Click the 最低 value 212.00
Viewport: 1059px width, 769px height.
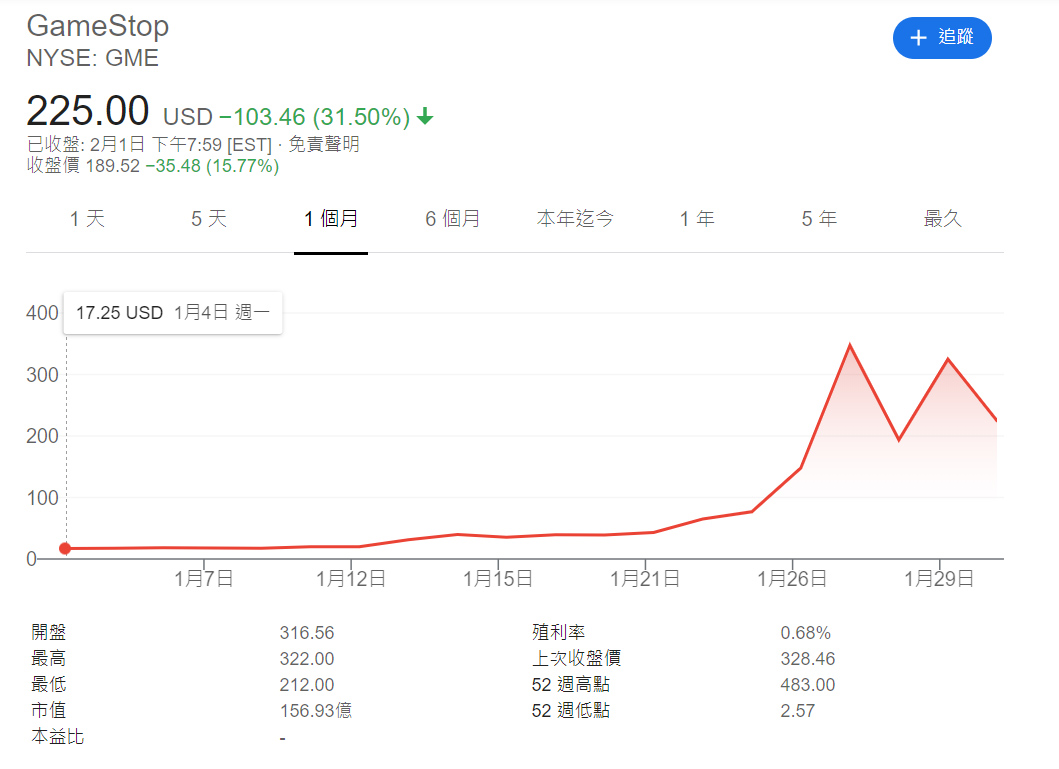307,685
